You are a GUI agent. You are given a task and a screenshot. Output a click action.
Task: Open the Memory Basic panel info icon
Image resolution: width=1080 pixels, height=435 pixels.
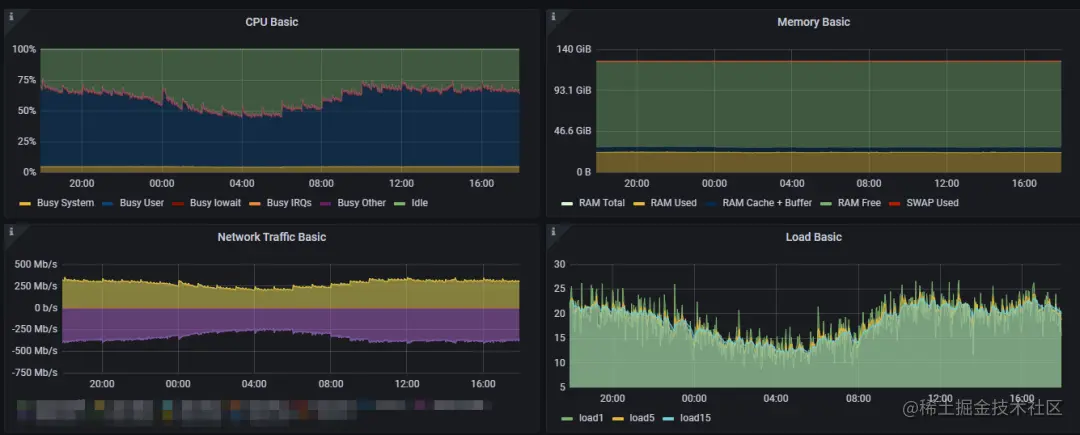[x=552, y=17]
